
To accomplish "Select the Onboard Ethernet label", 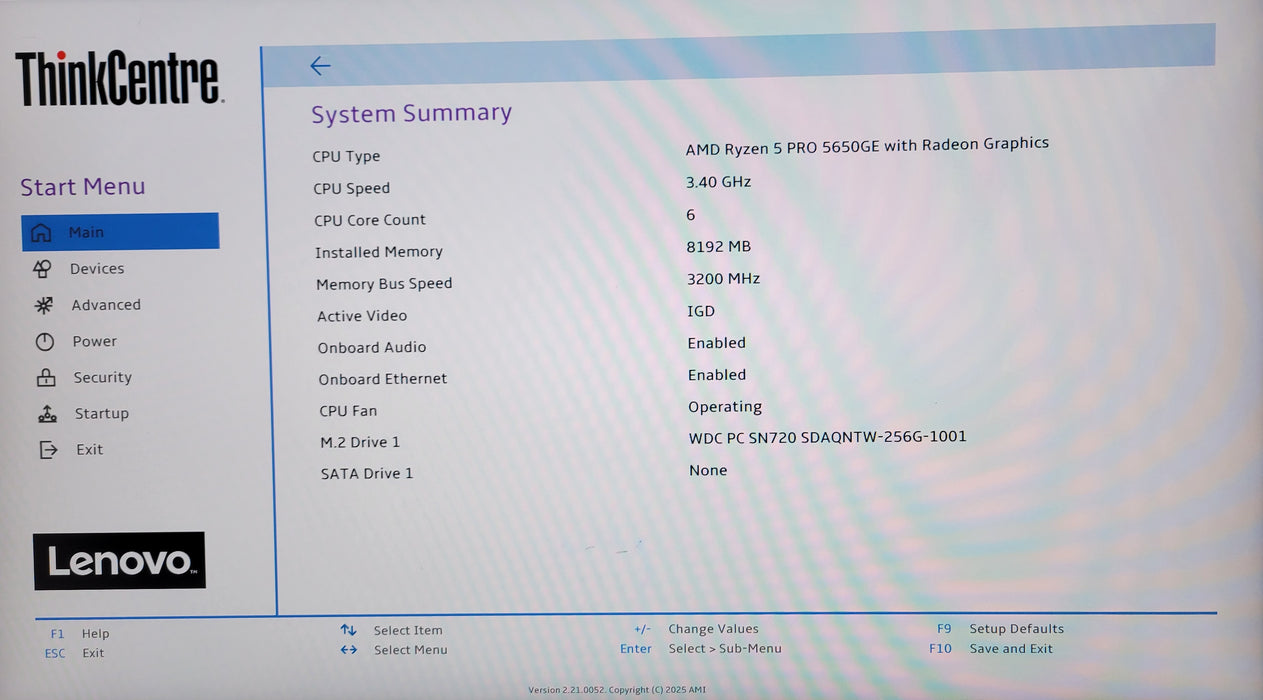I will pos(383,379).
